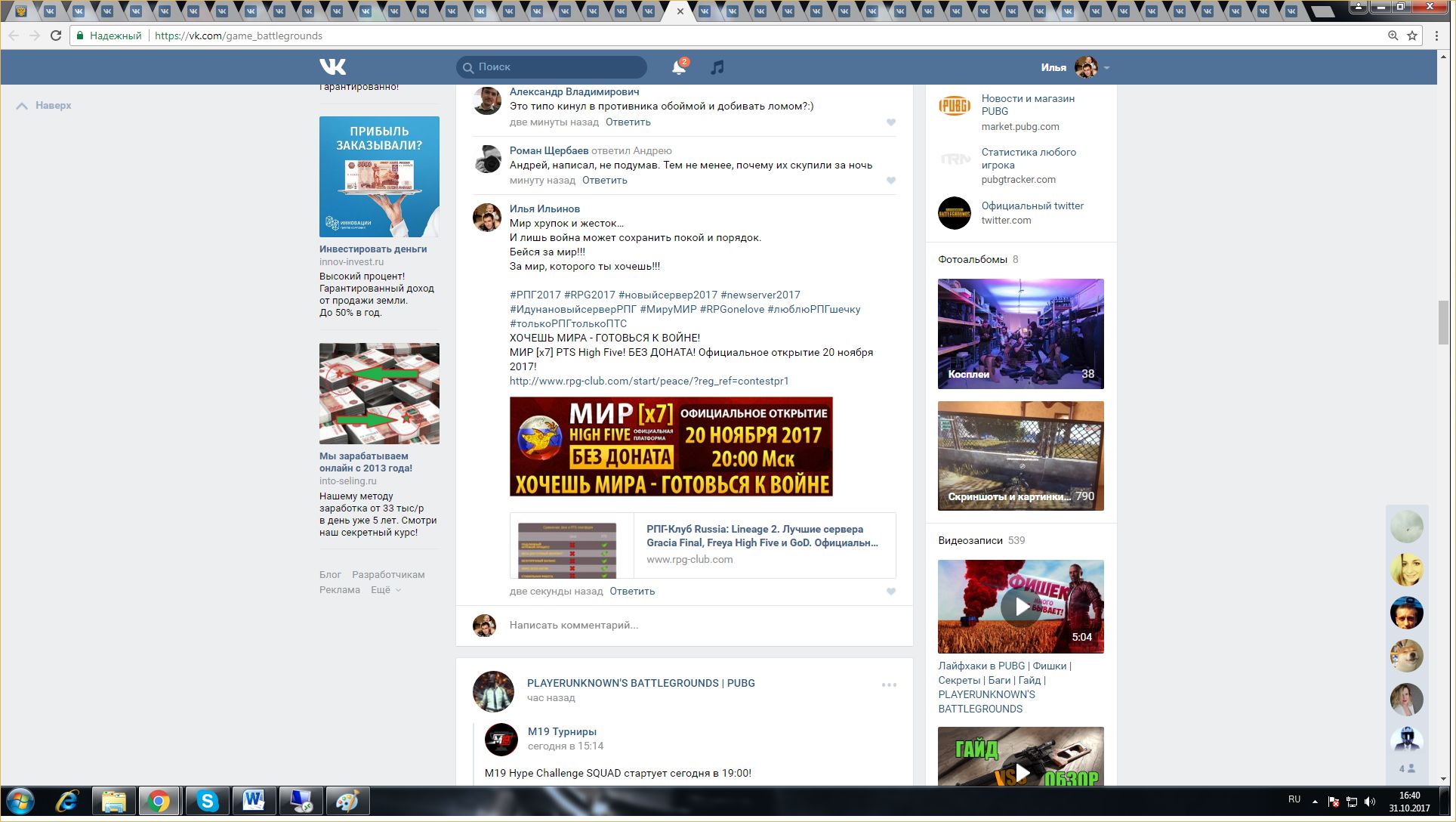Open the Фотоальбомы section header
Image resolution: width=1456 pixels, height=822 pixels.
point(973,259)
